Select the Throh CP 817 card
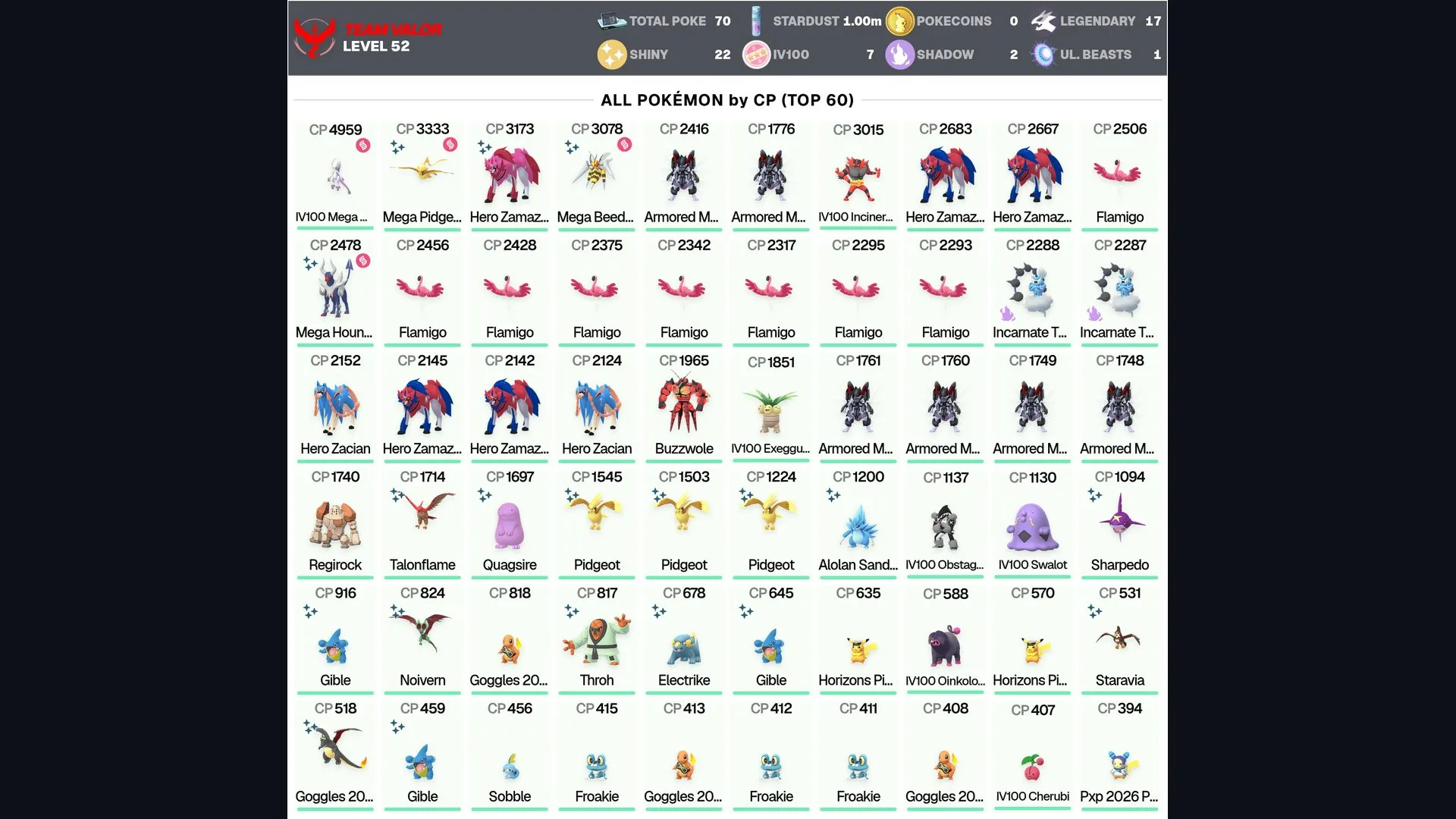The width and height of the screenshot is (1456, 819). pos(597,639)
